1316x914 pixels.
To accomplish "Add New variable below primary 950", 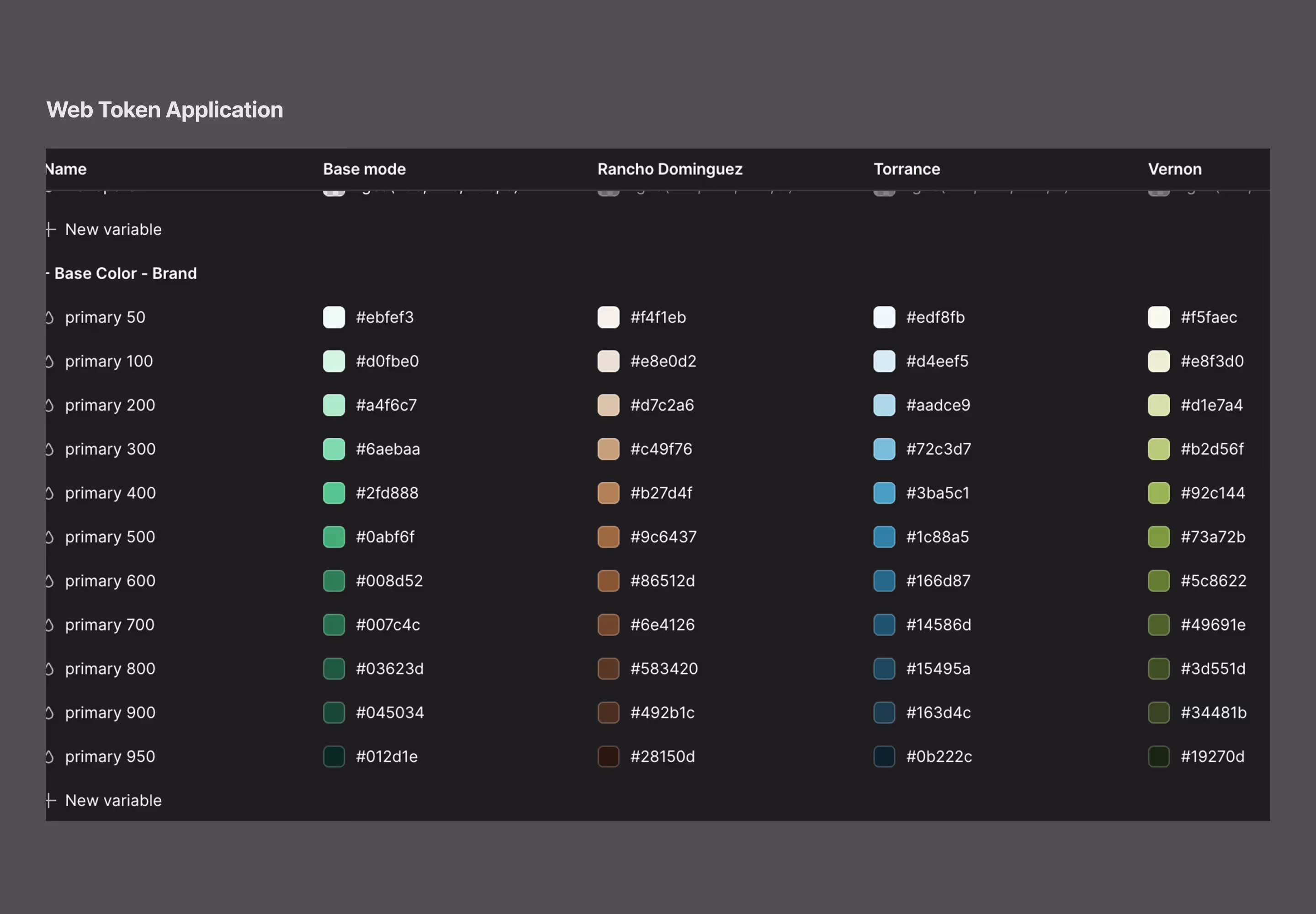I will click(104, 801).
